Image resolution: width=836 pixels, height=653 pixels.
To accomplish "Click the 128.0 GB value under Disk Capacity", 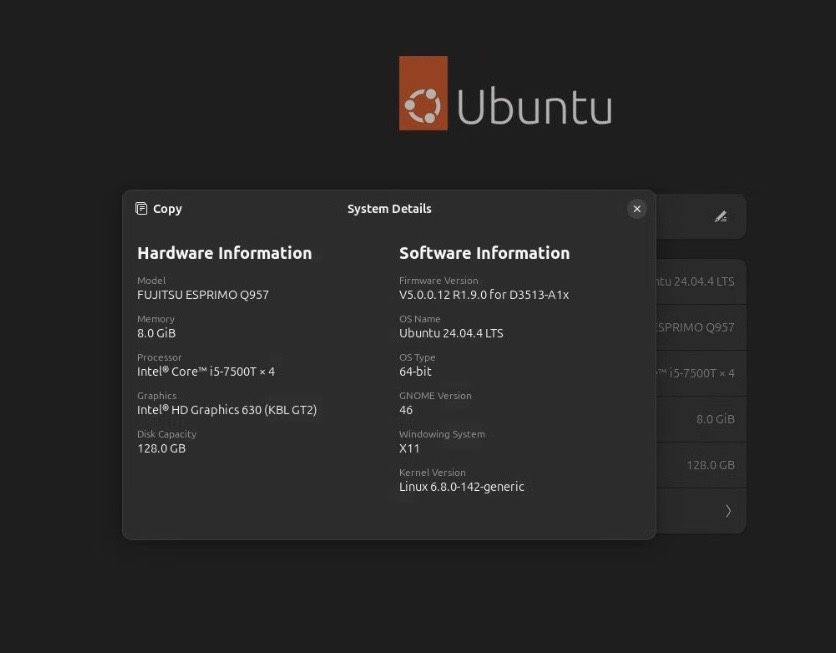I will click(162, 448).
